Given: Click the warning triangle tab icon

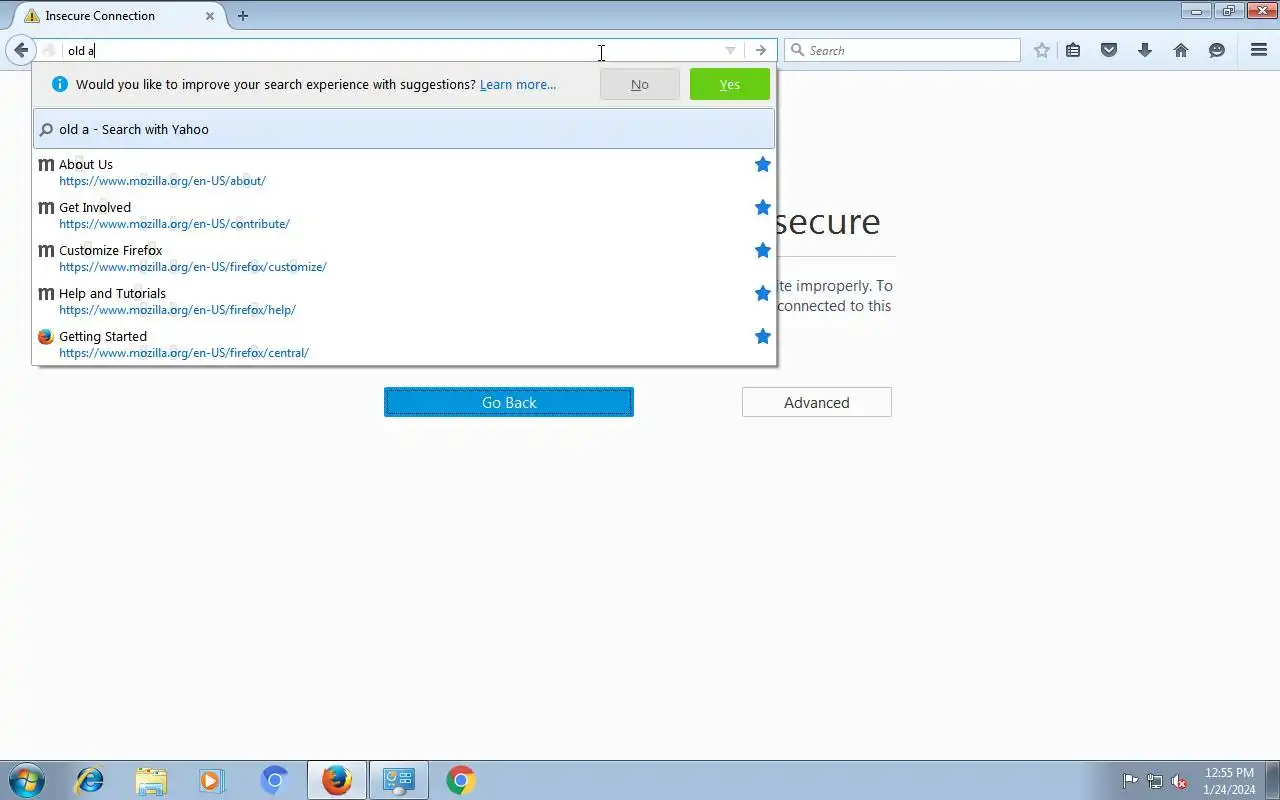Looking at the screenshot, I should pyautogui.click(x=32, y=16).
